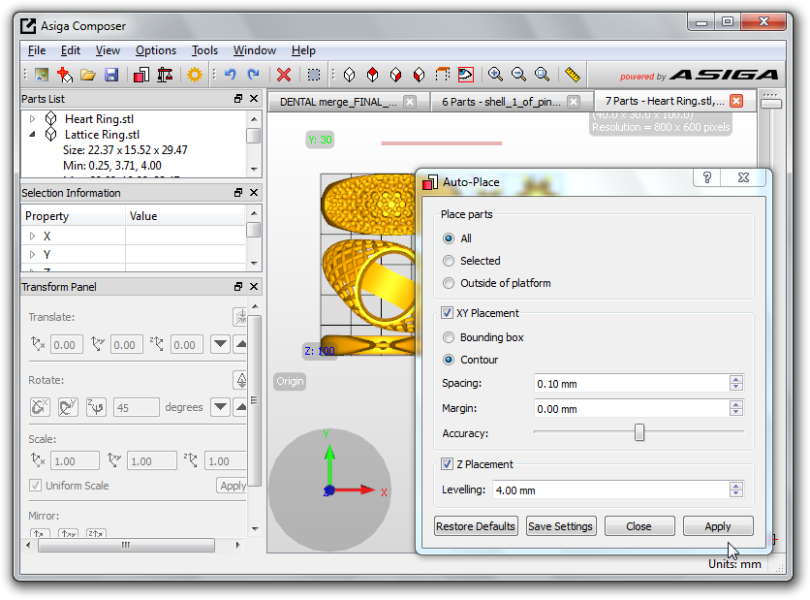Expand the Heart Ring.stl tree item
Image resolution: width=810 pixels, height=600 pixels.
tap(32, 119)
